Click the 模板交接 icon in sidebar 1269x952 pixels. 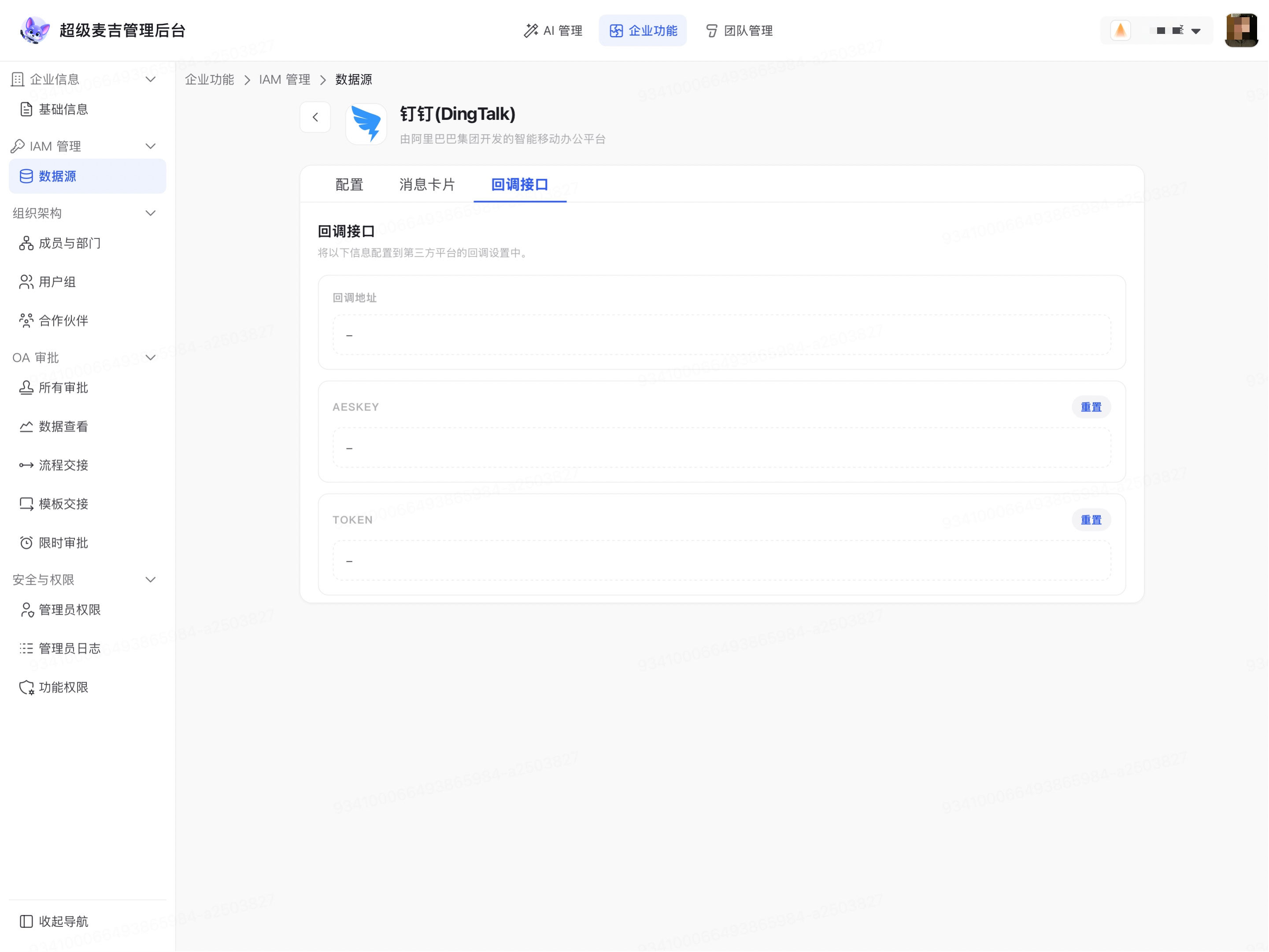(26, 504)
